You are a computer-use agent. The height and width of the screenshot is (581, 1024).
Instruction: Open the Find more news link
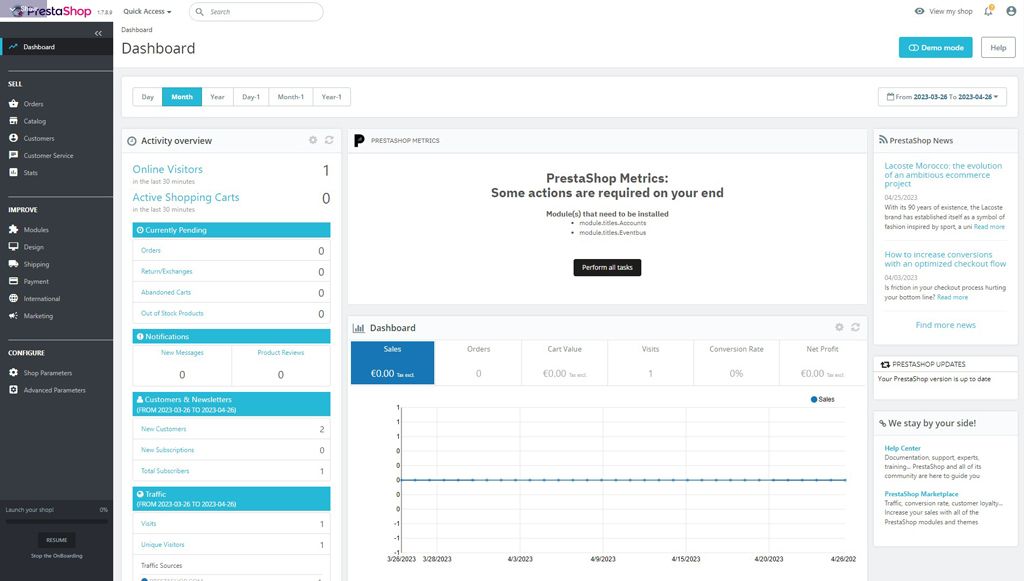point(944,324)
